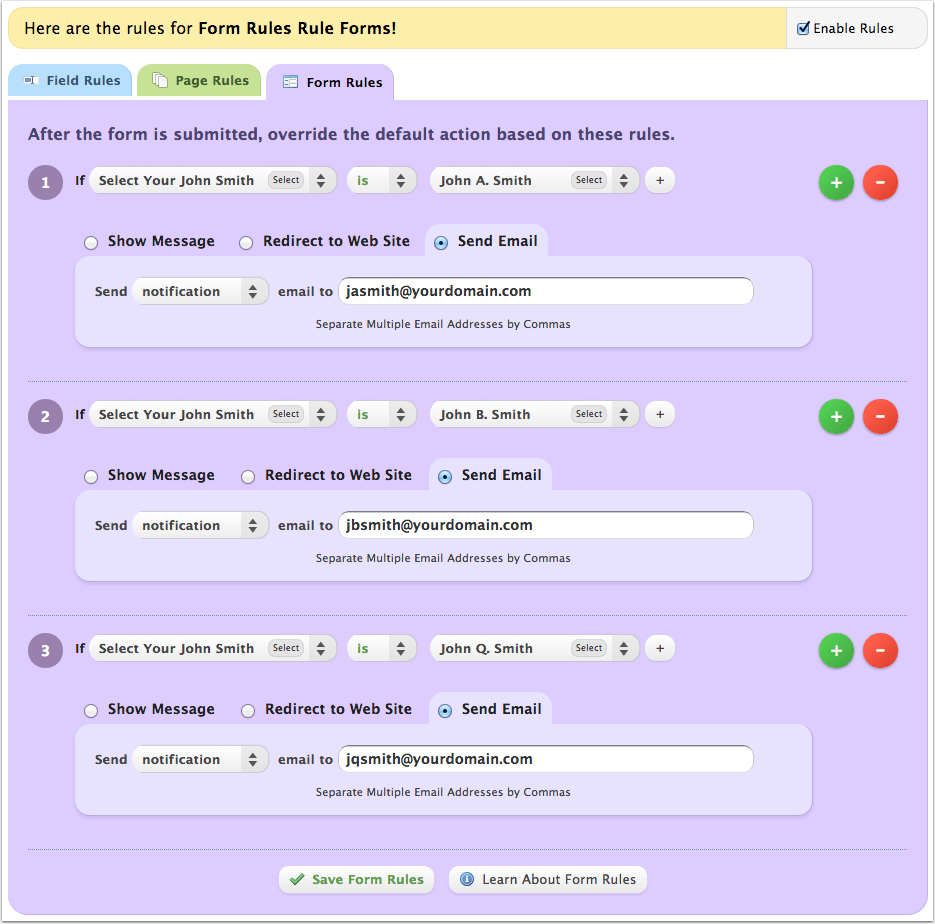Screen dimensions: 935x924
Task: Click the Field Rules tab icon
Action: pyautogui.click(x=30, y=80)
